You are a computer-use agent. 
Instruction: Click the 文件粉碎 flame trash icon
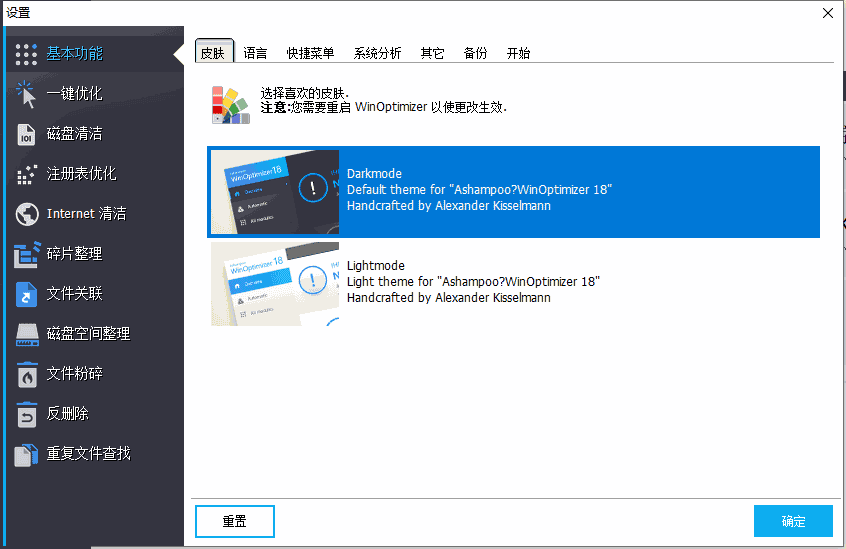(27, 375)
